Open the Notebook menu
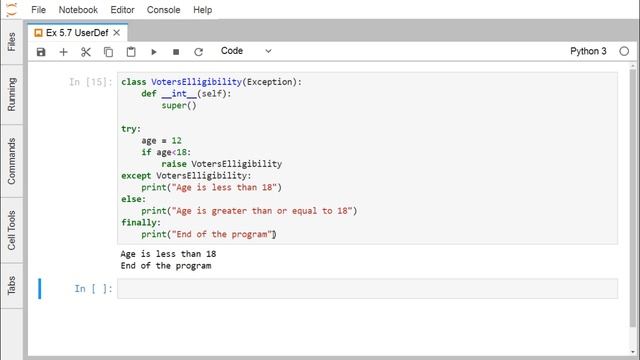 (x=78, y=10)
